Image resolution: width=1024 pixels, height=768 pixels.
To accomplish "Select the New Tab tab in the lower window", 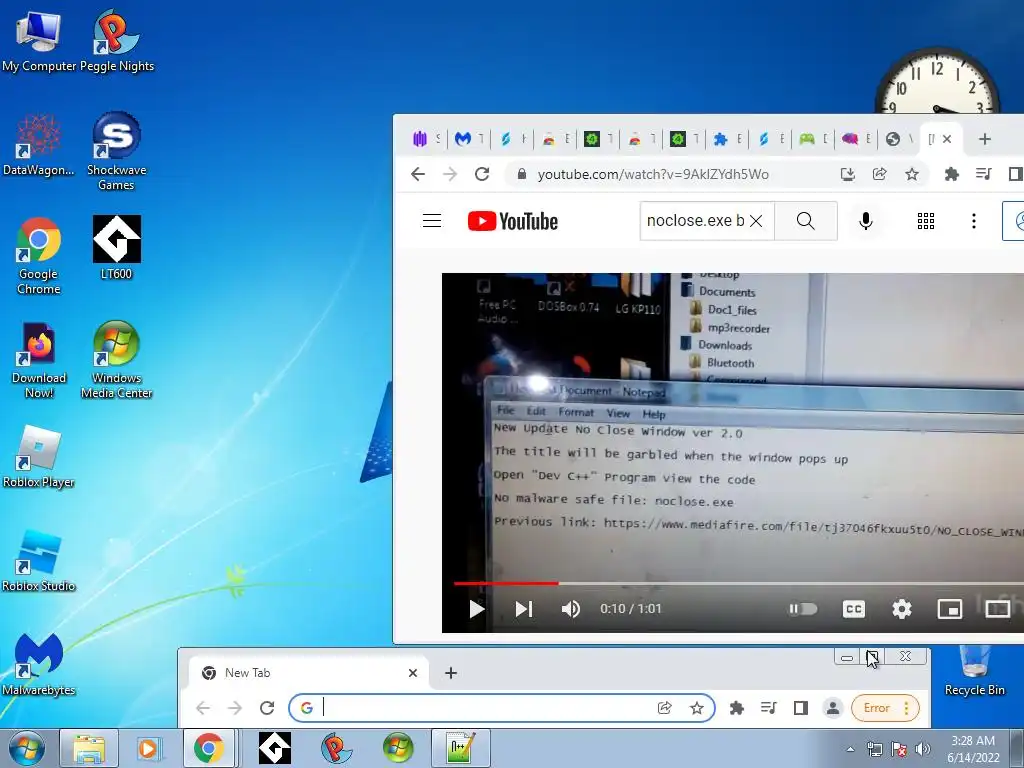I will (308, 673).
